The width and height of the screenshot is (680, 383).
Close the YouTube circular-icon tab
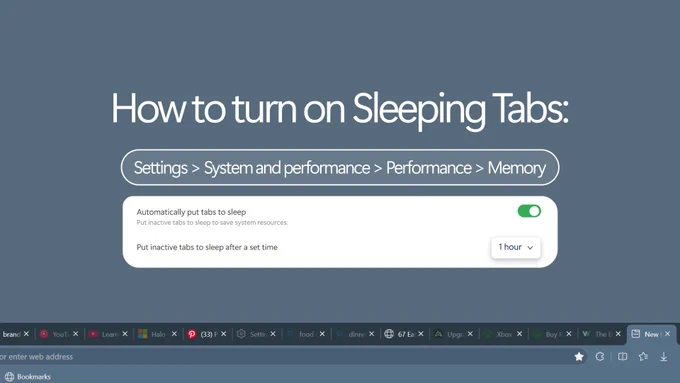76,334
